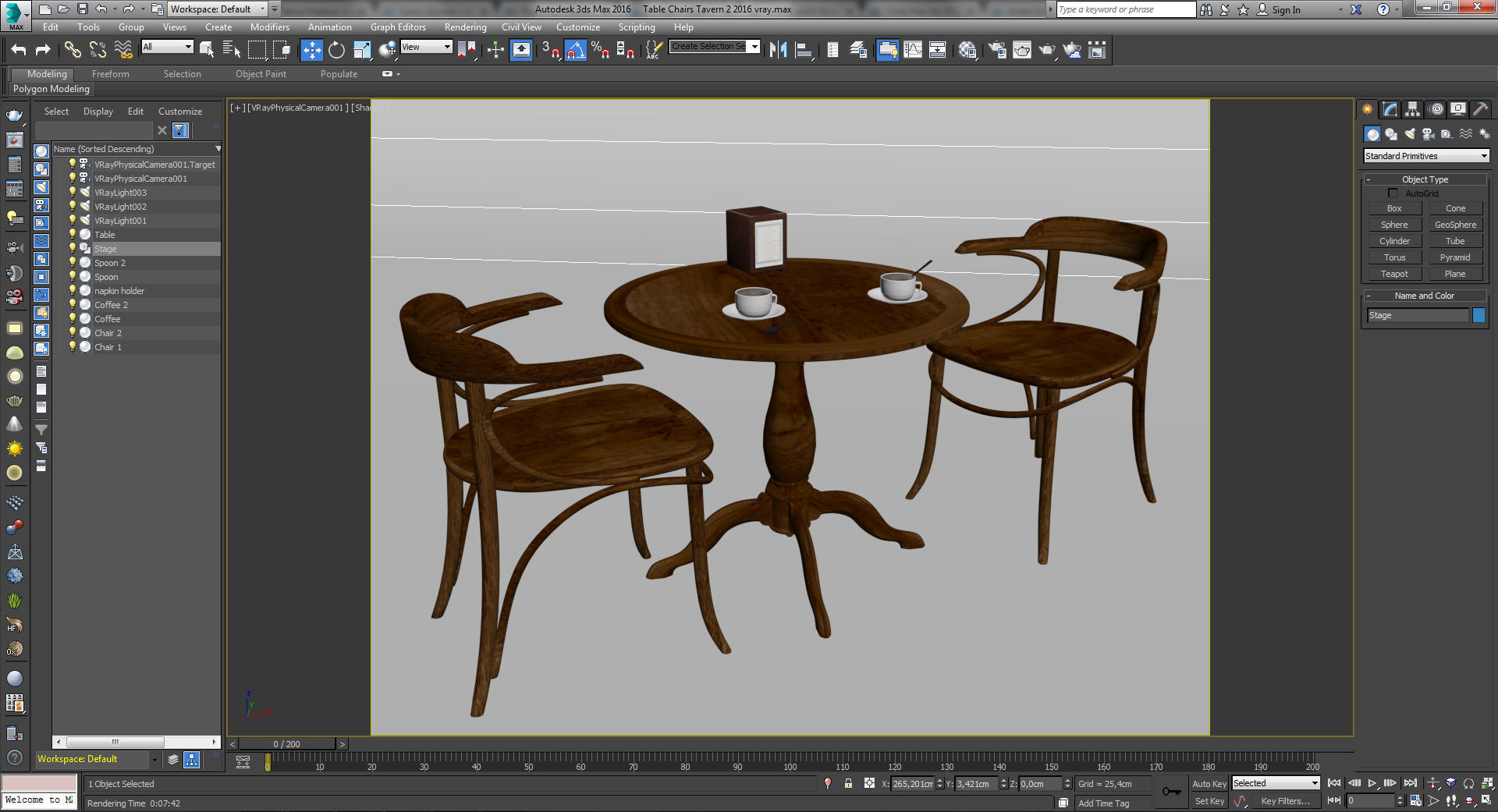Open the Modifiers menu
The height and width of the screenshot is (812, 1498).
tap(270, 27)
